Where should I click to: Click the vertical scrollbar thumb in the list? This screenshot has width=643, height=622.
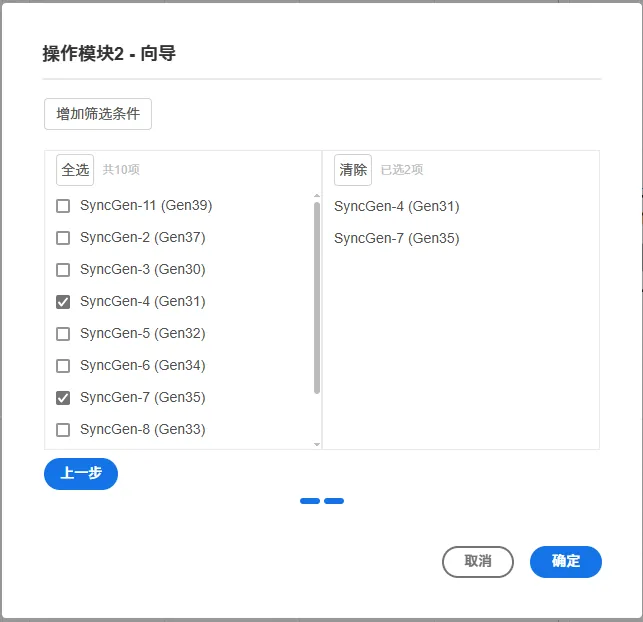coord(317,298)
